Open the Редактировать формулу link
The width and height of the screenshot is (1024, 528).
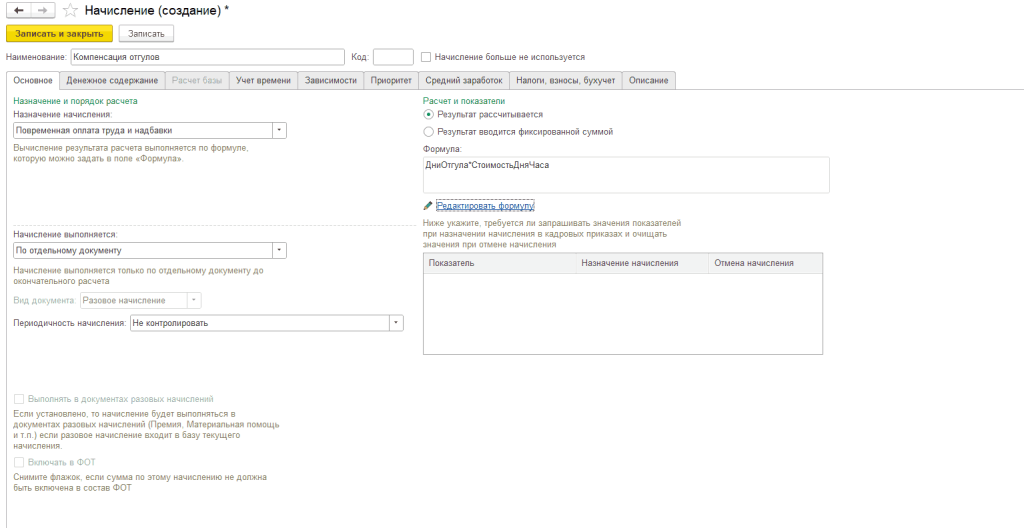(485, 205)
